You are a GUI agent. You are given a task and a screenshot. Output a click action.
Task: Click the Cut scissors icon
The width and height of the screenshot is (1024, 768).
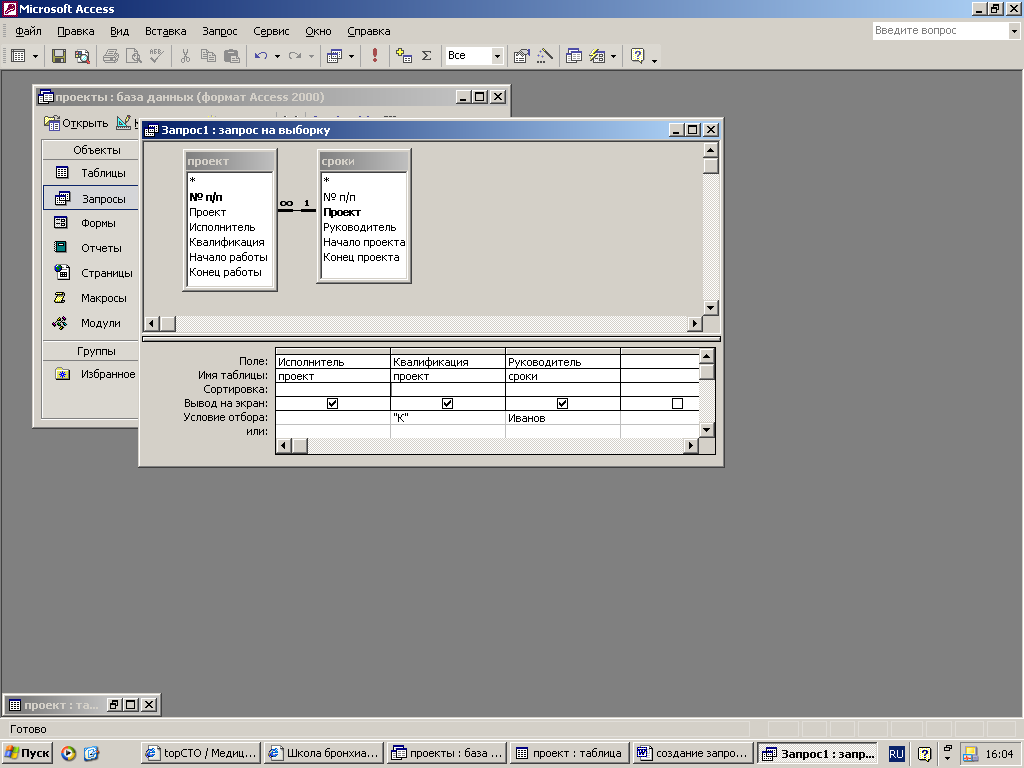click(x=185, y=56)
